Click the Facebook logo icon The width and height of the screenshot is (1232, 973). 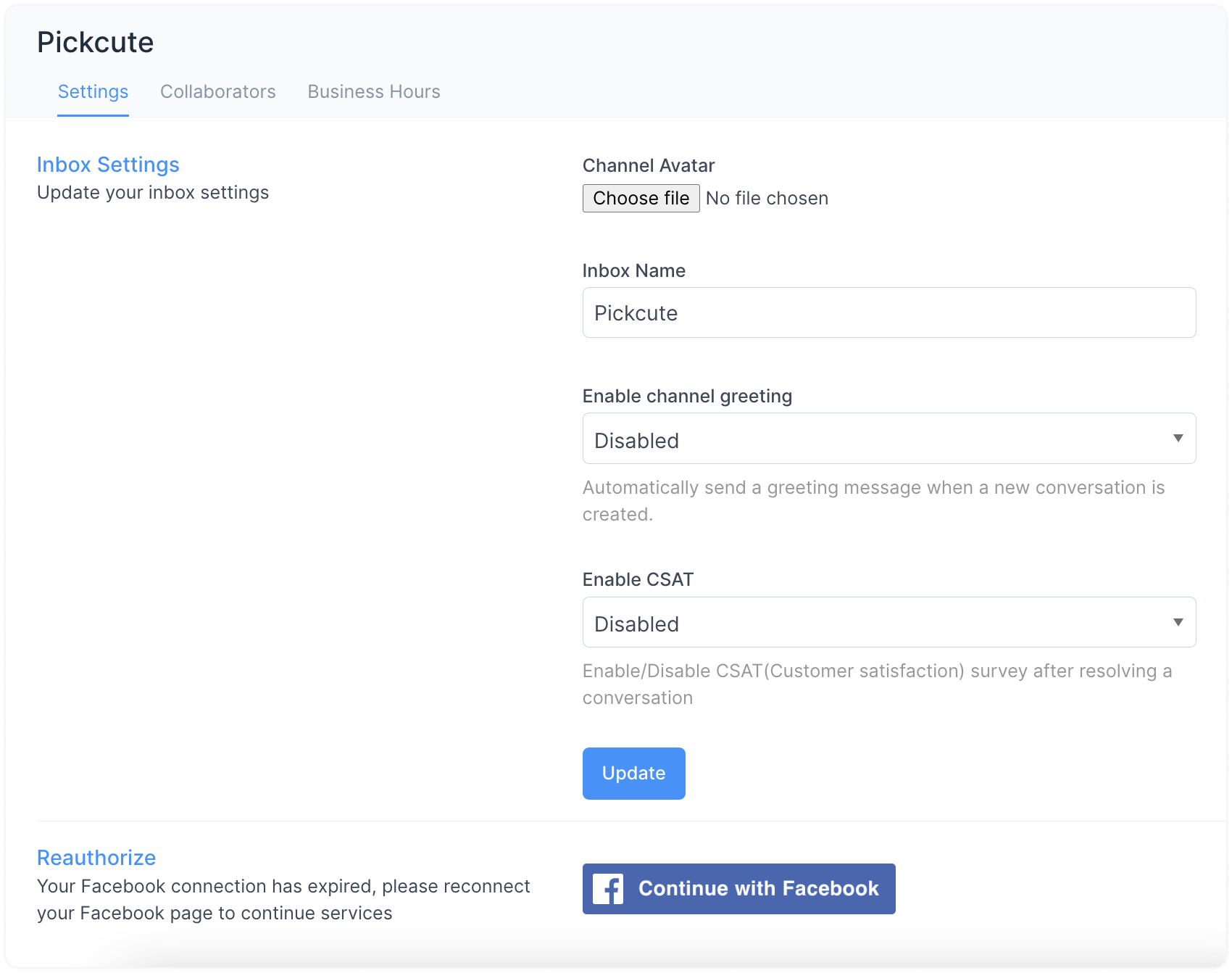click(607, 889)
